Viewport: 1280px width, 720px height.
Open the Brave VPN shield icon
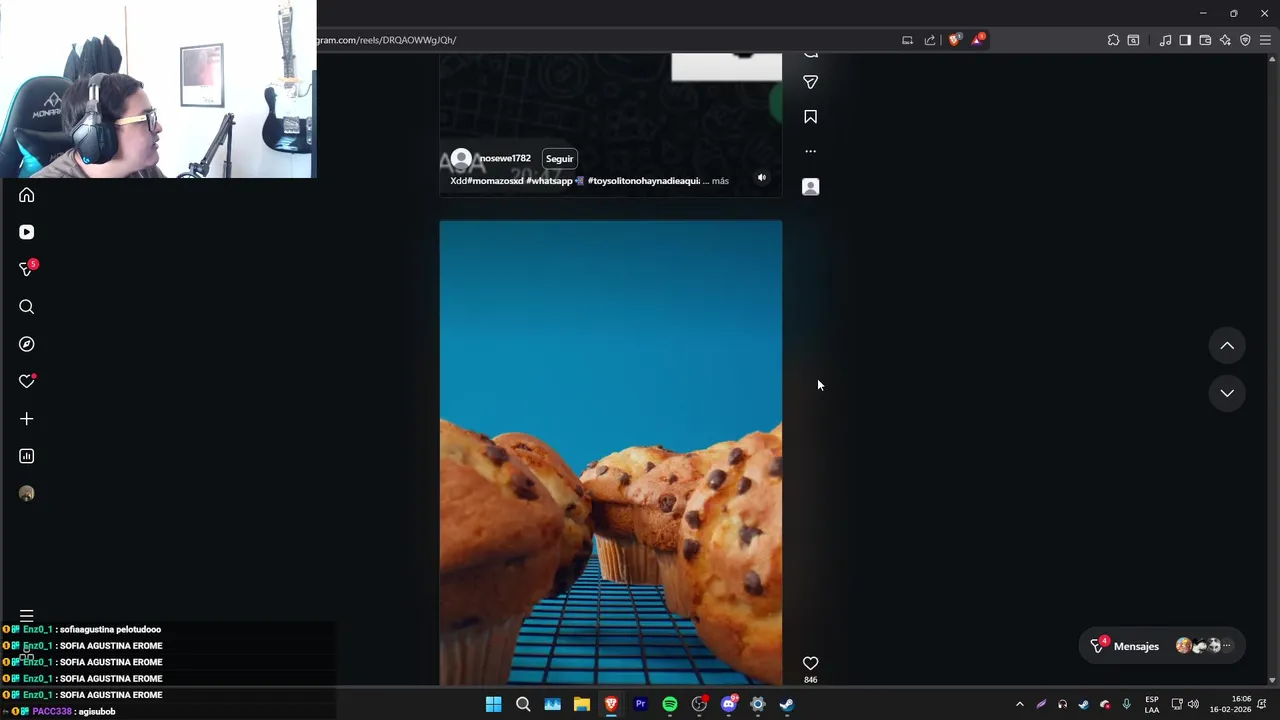tap(1245, 40)
